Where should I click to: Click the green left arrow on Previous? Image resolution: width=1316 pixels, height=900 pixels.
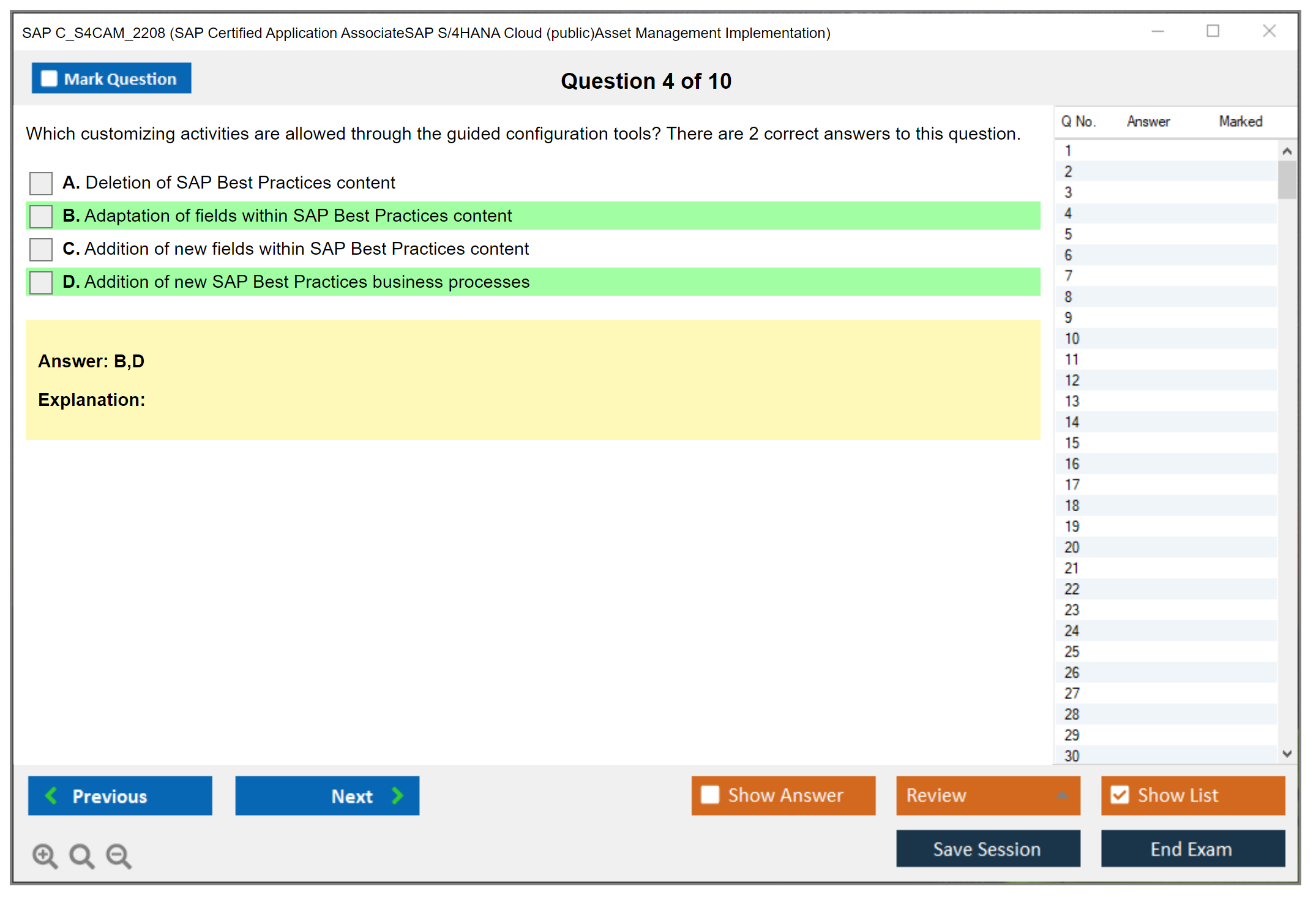51,795
